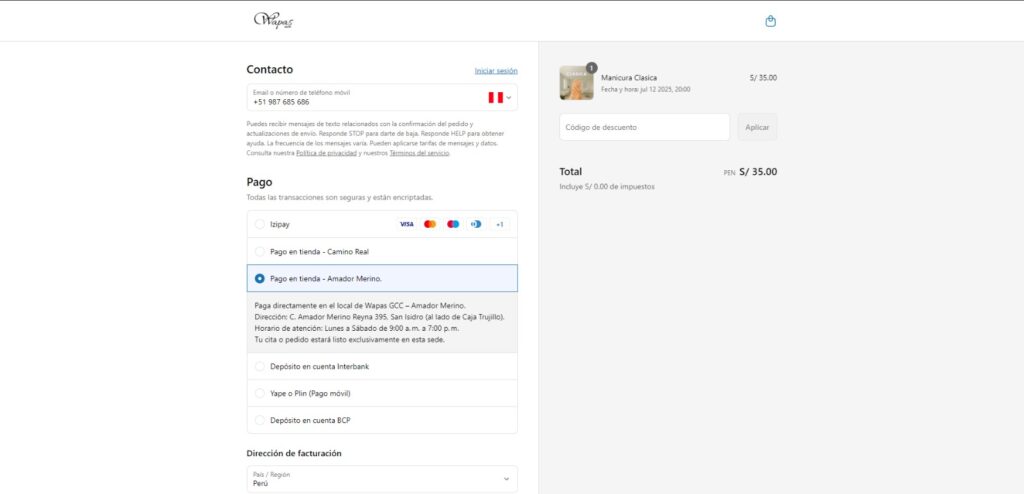Click the Manicura Clasica product thumbnail
Viewport: 1024px width, 494px height.
(576, 83)
